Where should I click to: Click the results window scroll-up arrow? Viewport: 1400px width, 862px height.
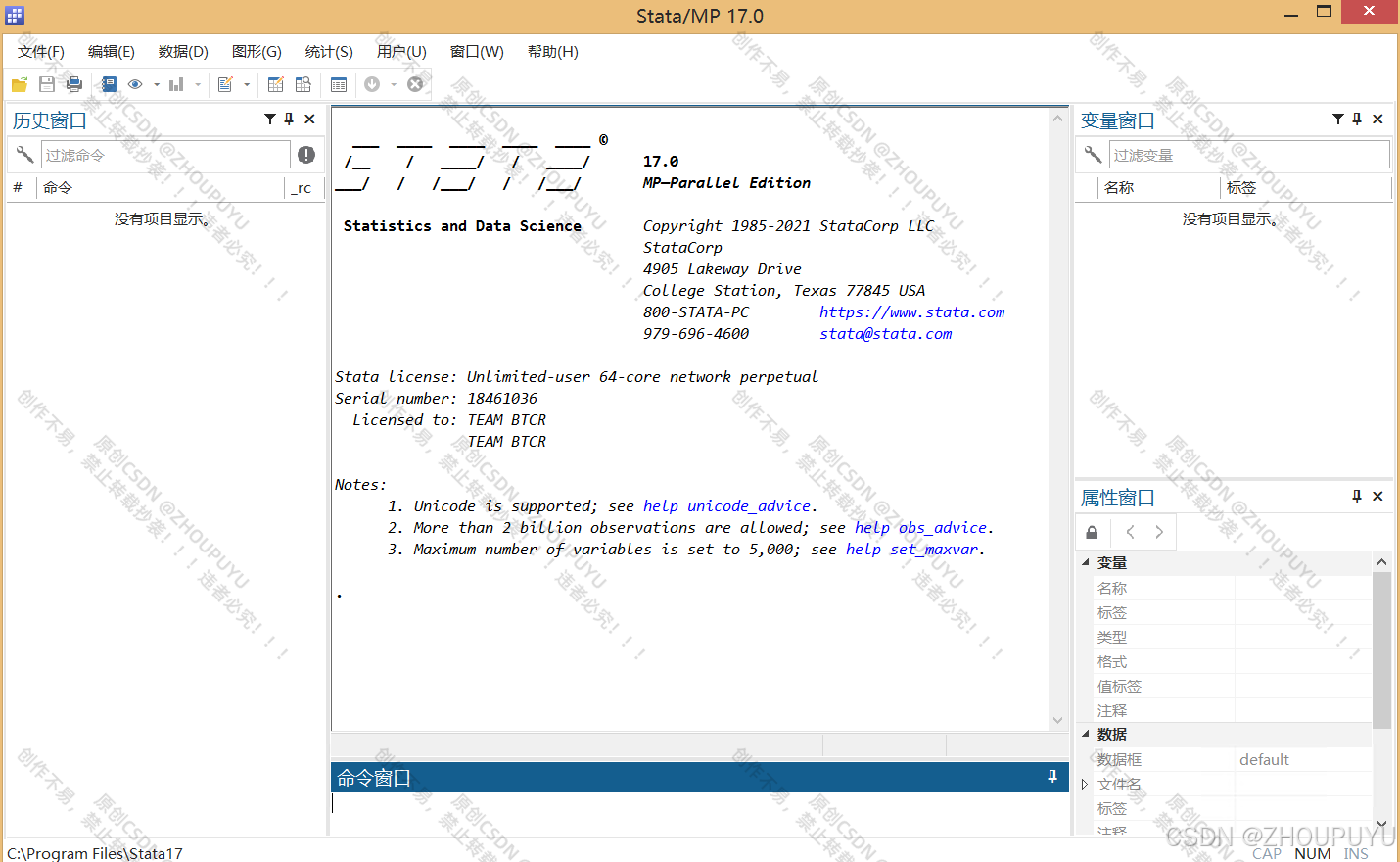pos(1057,119)
